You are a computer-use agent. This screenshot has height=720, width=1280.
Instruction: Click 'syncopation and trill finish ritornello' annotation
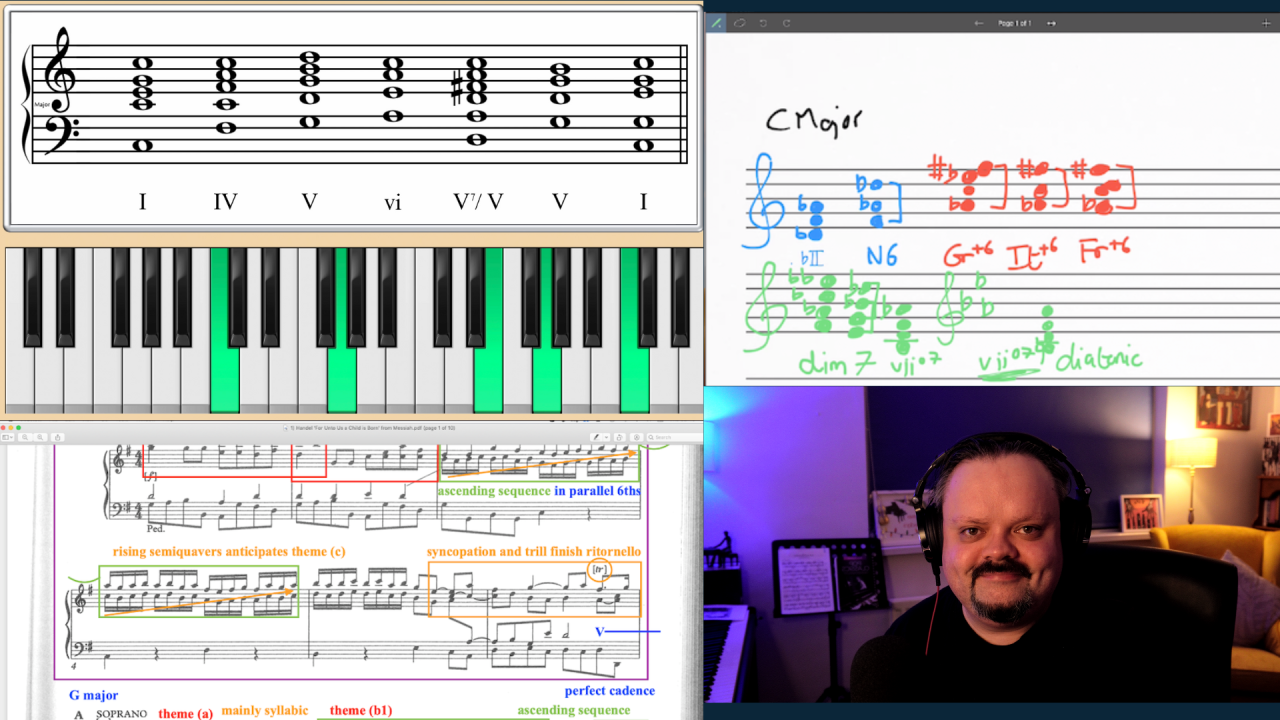click(x=534, y=551)
